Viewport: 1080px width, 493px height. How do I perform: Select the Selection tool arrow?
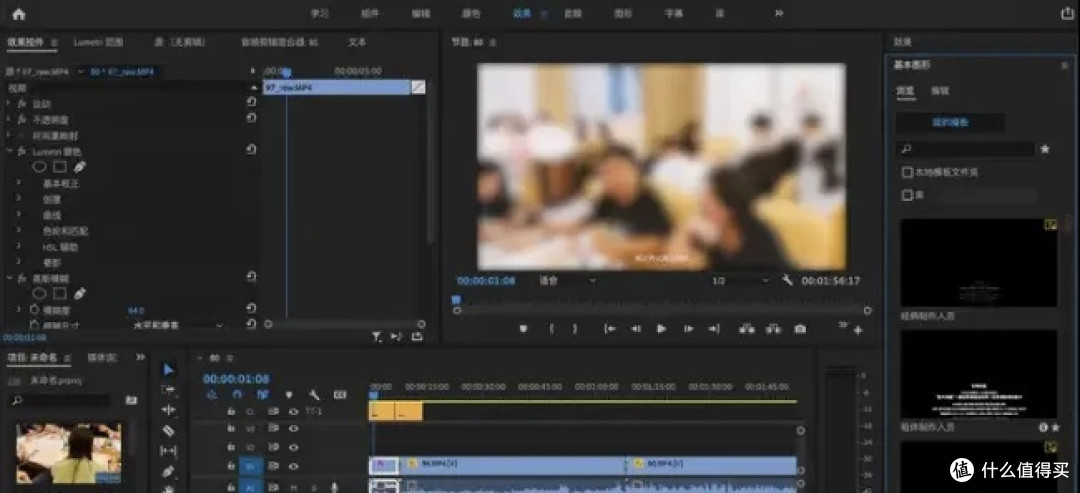169,370
